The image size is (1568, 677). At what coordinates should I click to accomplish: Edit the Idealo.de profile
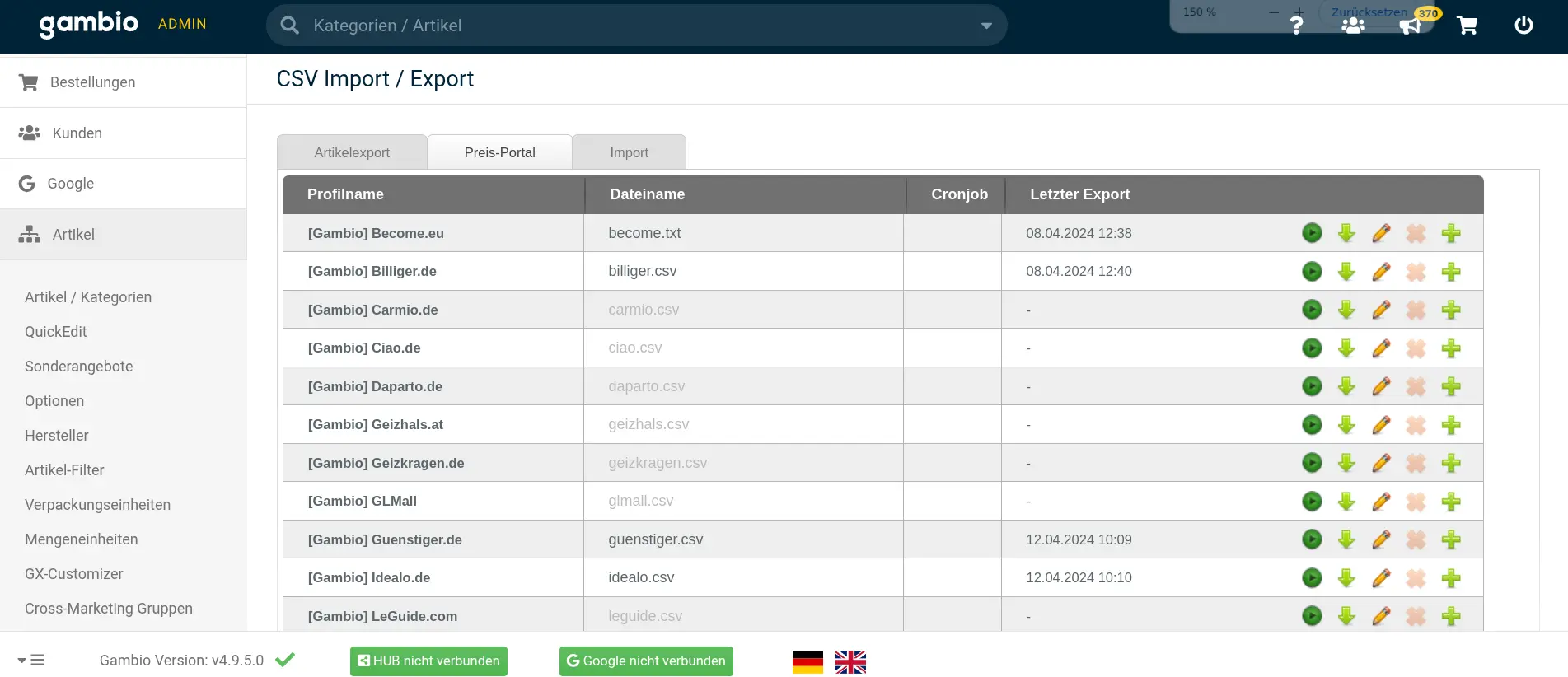[1381, 578]
